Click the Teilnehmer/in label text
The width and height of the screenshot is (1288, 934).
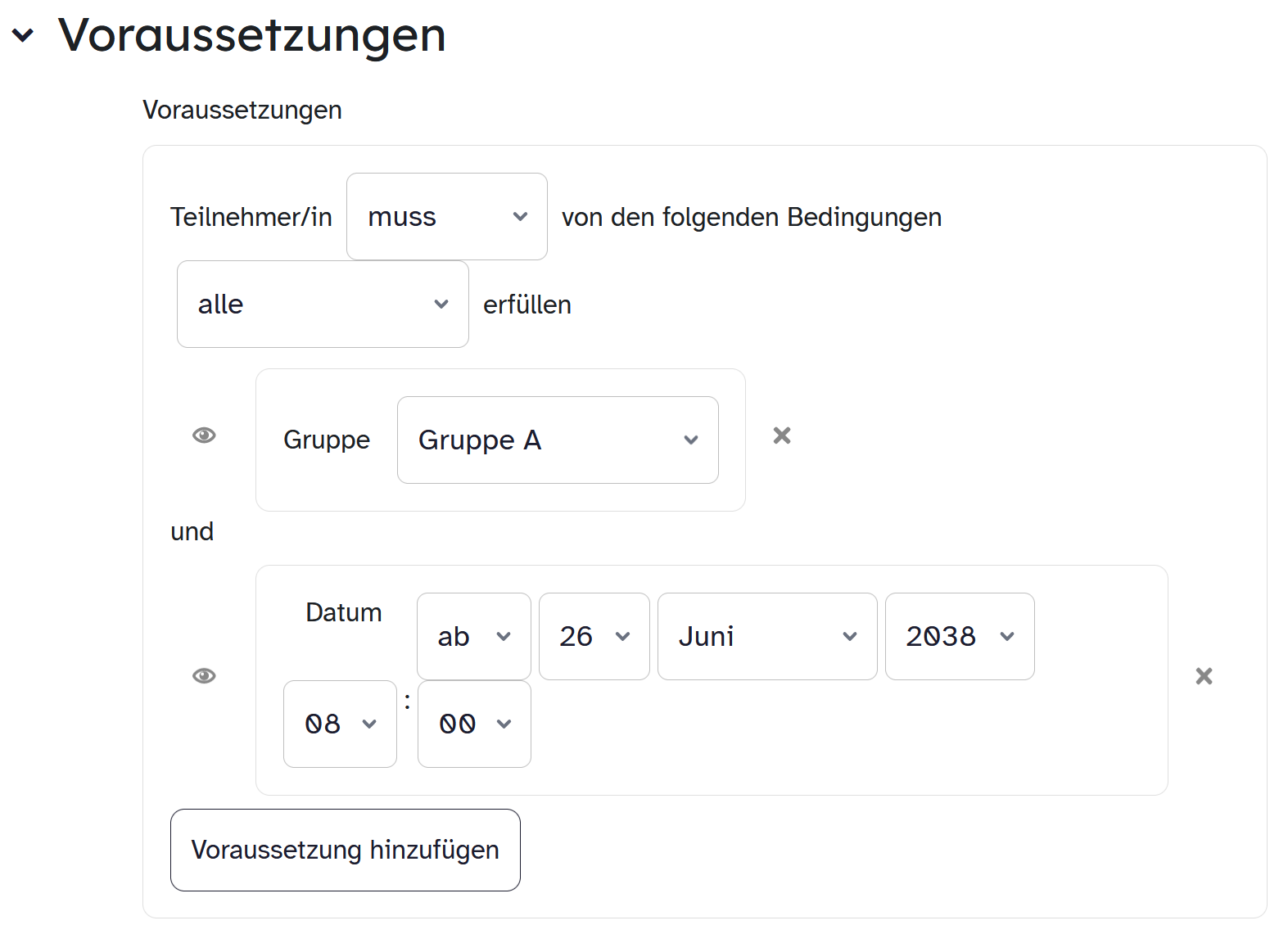(x=251, y=217)
